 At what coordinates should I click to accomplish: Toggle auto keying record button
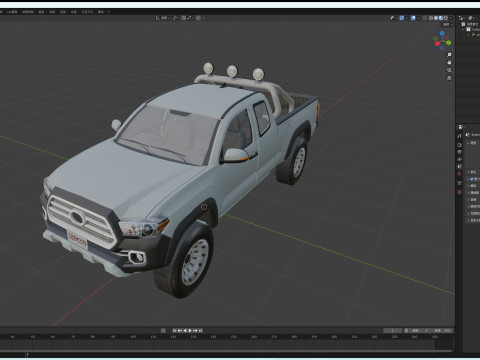point(163,330)
